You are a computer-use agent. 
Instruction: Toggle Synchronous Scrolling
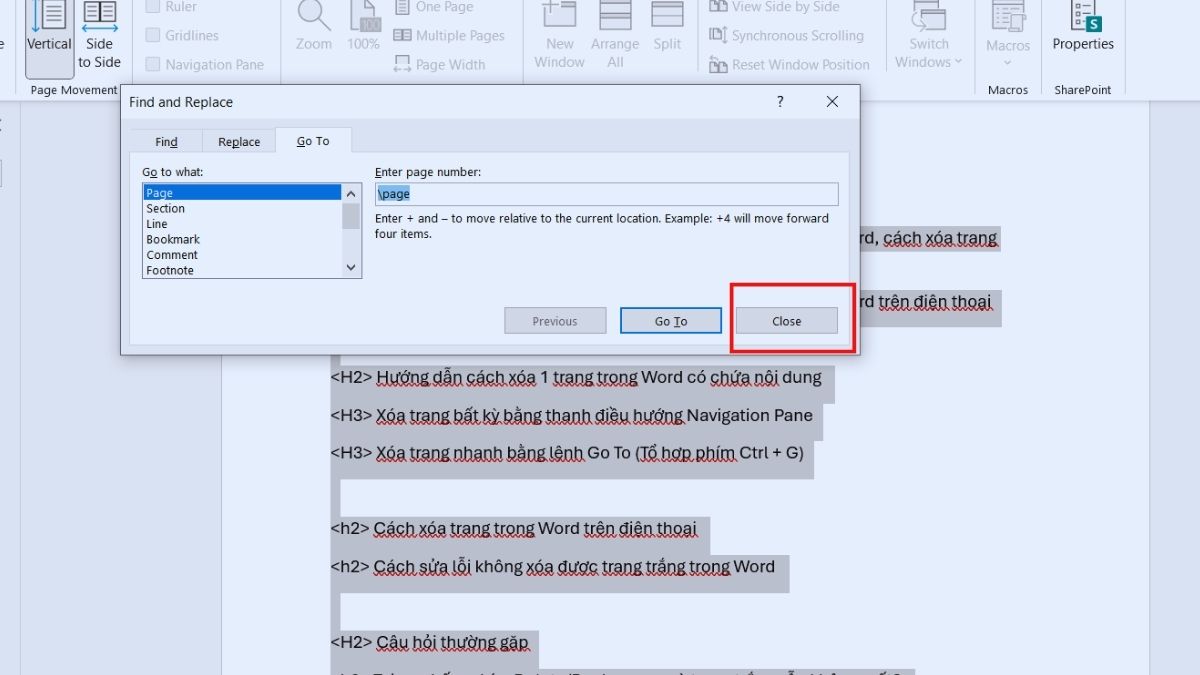pos(786,35)
